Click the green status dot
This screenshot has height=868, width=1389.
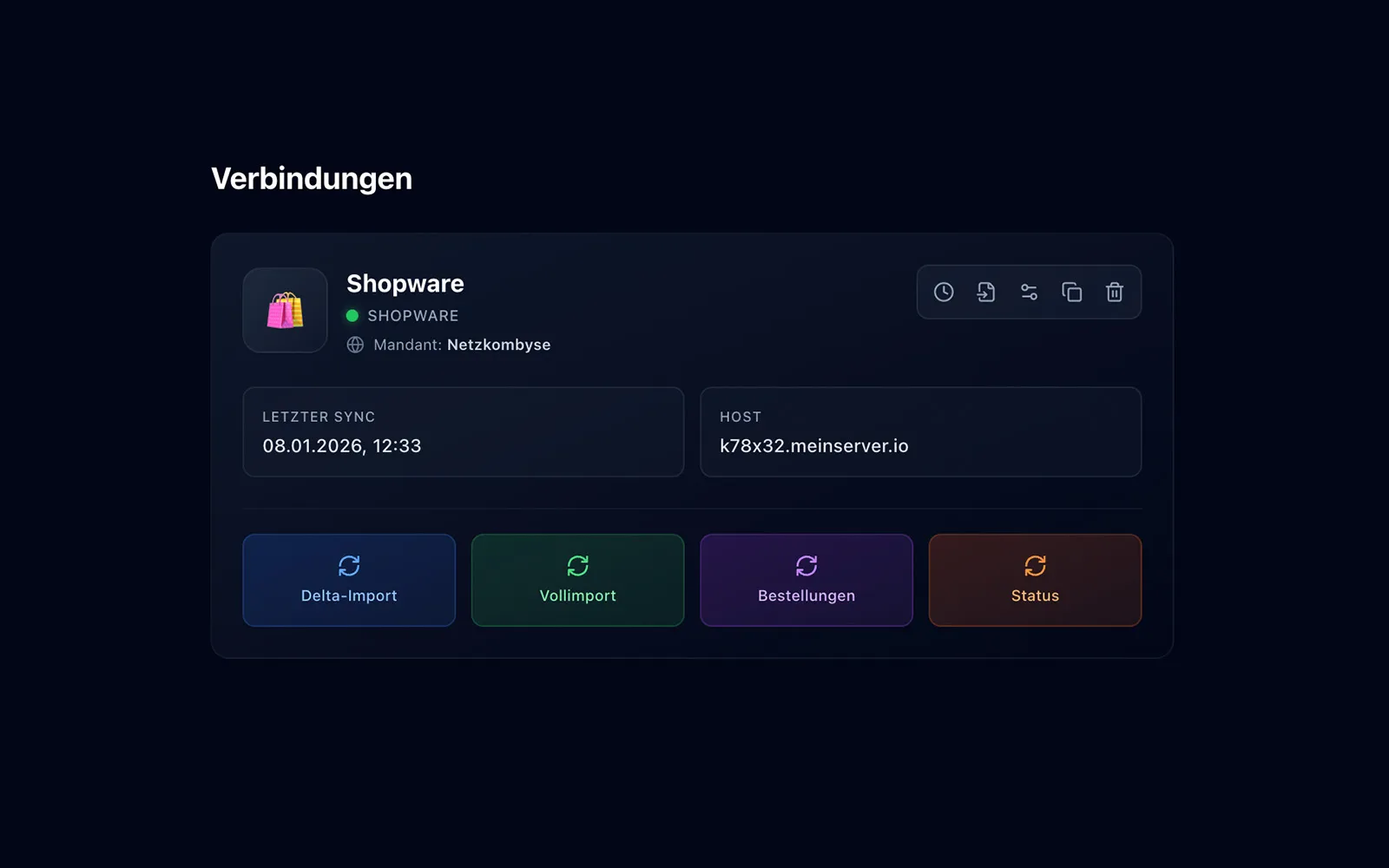[352, 316]
